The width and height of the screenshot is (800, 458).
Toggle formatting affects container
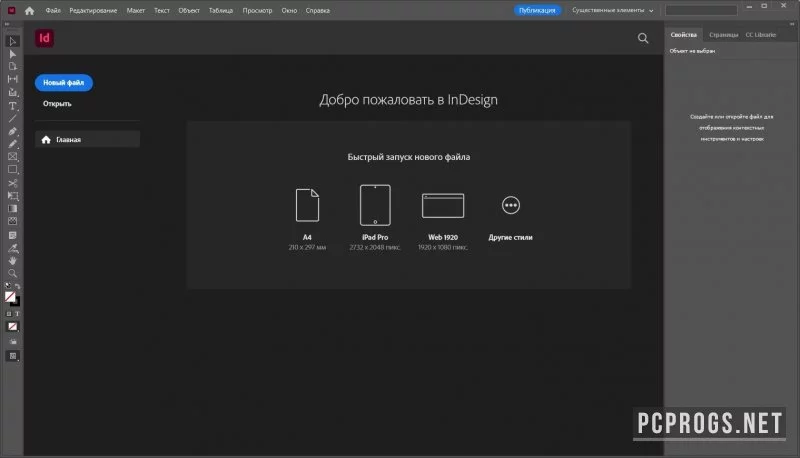(9, 314)
